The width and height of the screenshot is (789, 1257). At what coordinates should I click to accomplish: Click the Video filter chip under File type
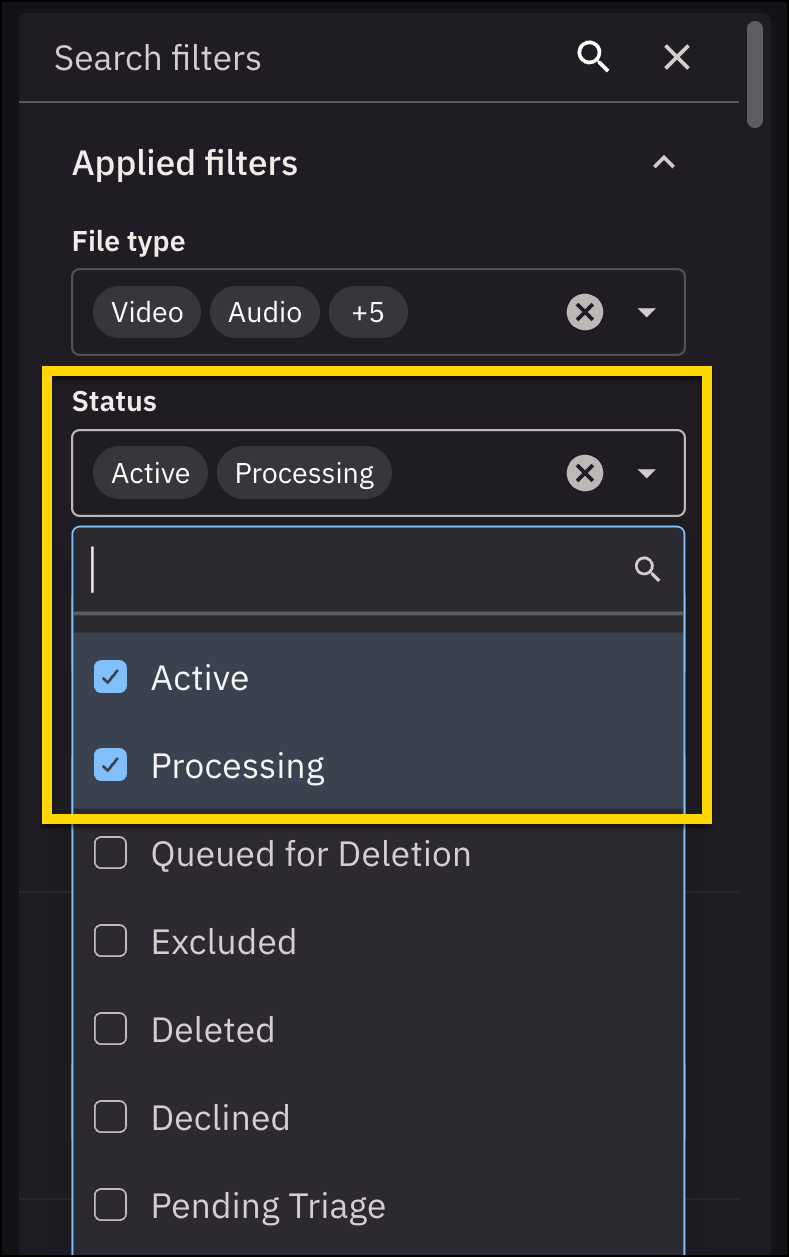[146, 312]
